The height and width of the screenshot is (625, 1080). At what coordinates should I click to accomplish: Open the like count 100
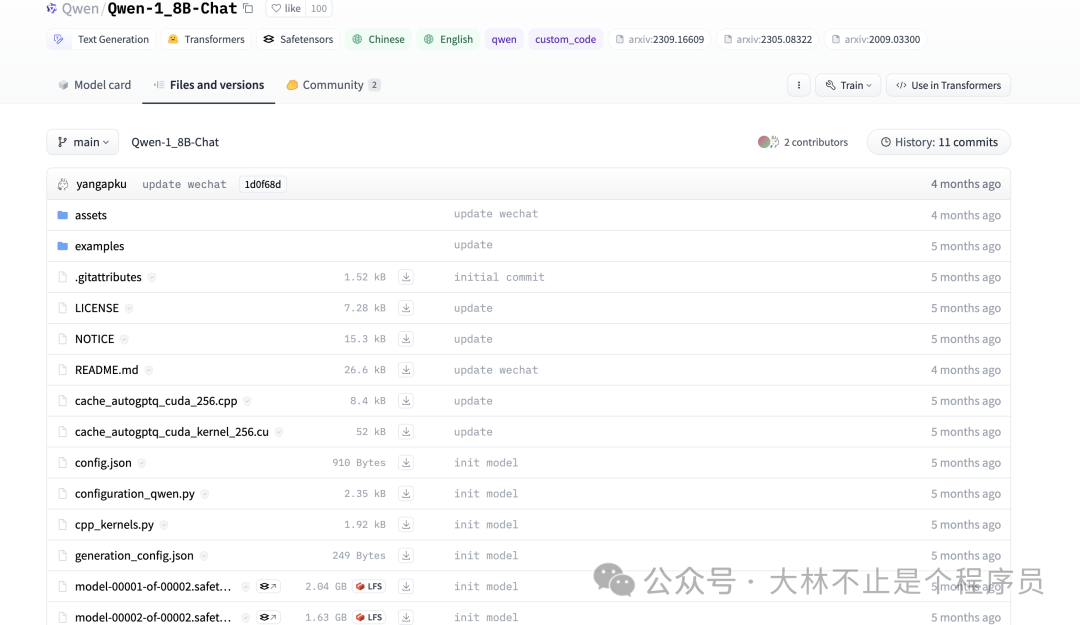tap(318, 9)
